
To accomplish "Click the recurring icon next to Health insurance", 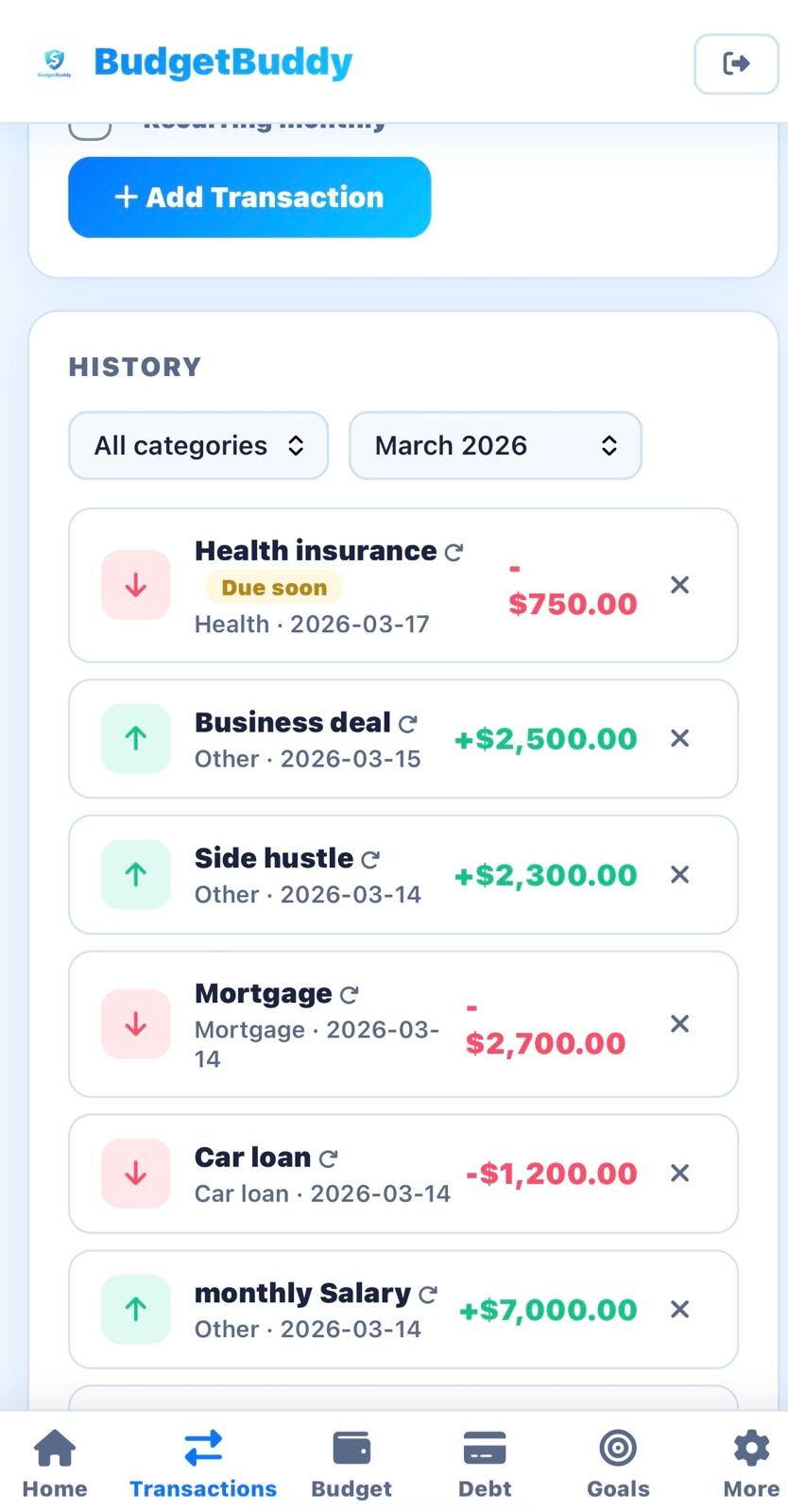I will pos(454,551).
